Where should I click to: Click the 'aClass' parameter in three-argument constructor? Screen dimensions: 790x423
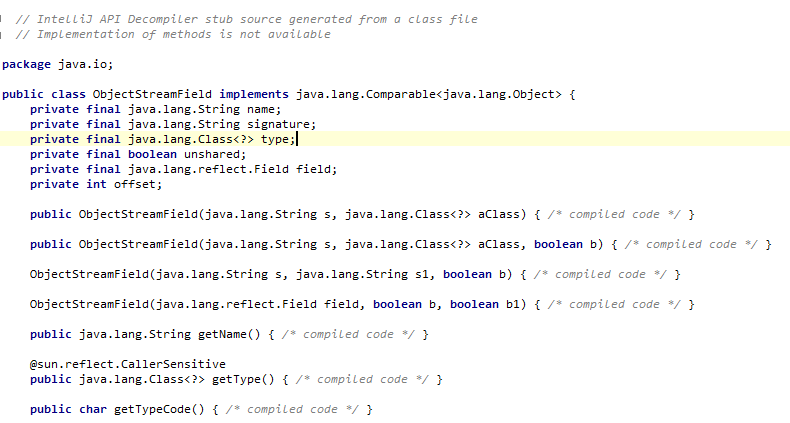[x=498, y=244]
